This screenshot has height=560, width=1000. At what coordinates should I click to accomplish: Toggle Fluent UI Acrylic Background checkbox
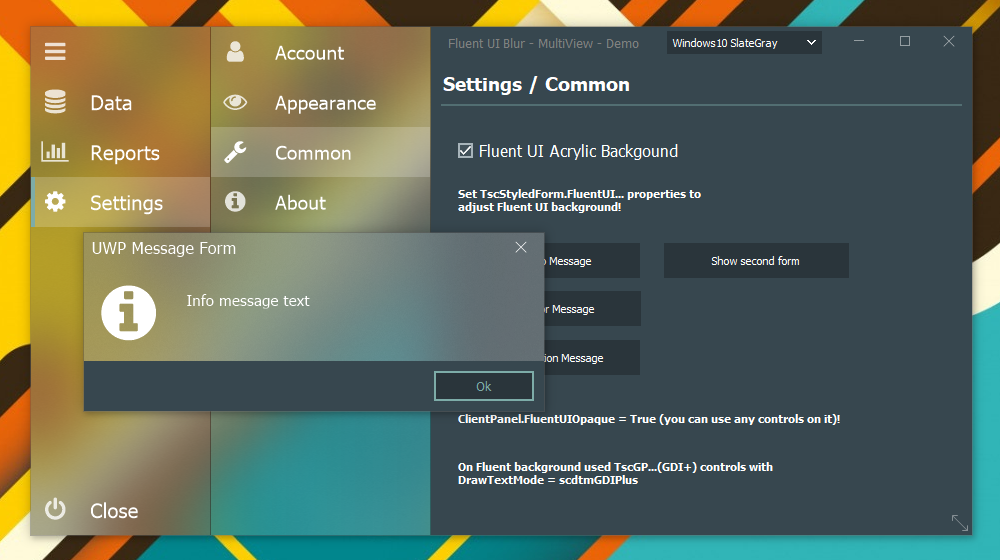click(x=466, y=151)
